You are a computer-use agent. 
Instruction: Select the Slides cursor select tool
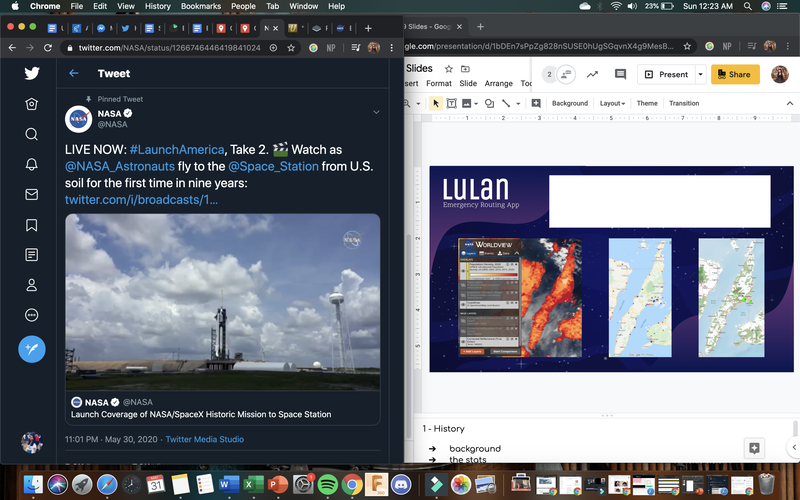(436, 103)
